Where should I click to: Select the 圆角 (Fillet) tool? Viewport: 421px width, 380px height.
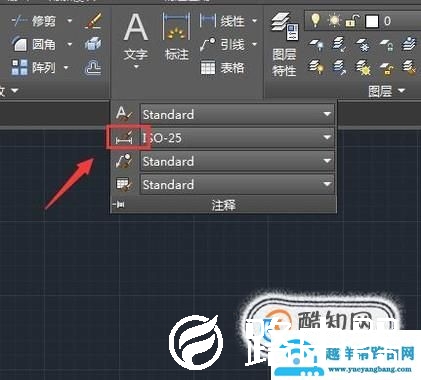coord(33,44)
